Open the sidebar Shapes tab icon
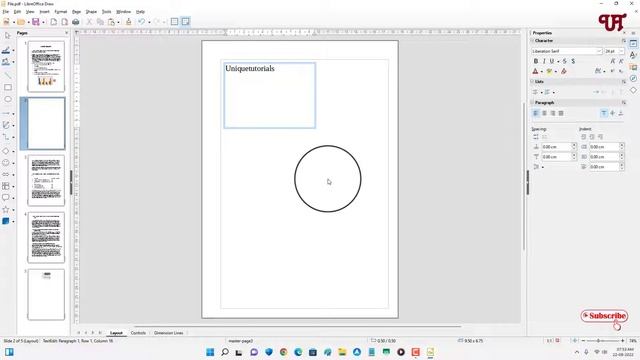 point(633,90)
